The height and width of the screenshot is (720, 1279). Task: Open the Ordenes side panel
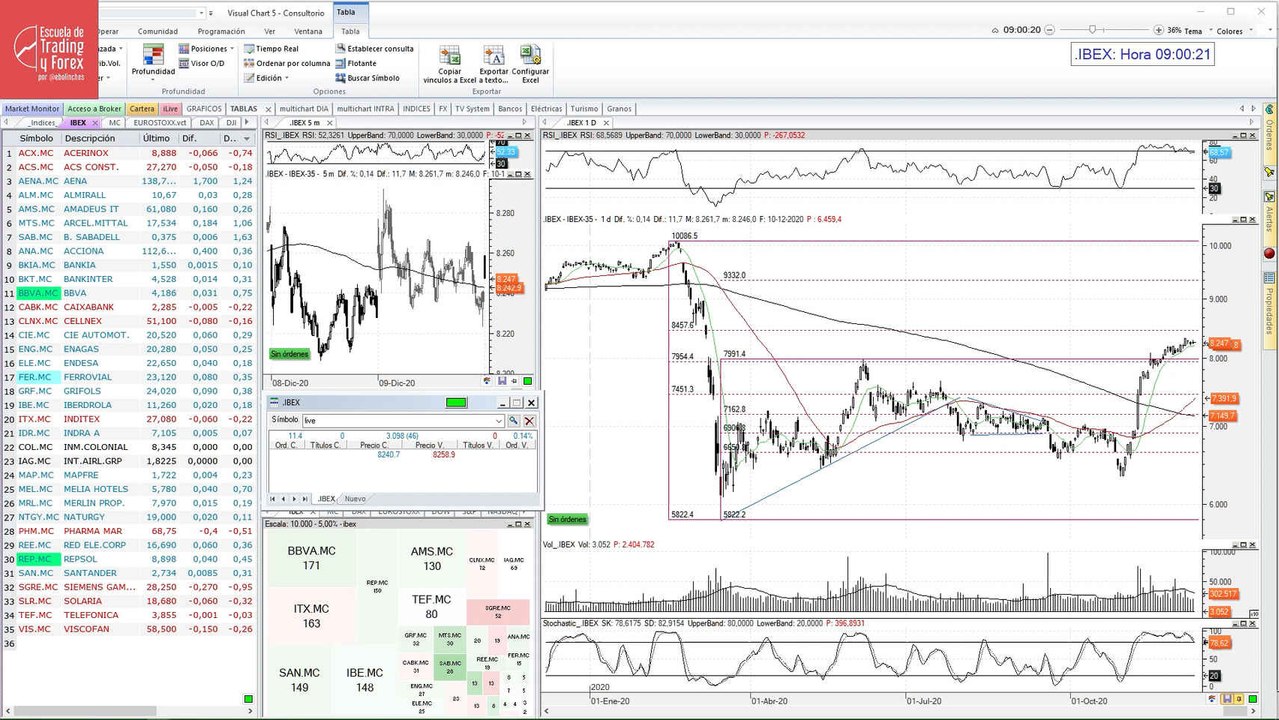point(1270,132)
